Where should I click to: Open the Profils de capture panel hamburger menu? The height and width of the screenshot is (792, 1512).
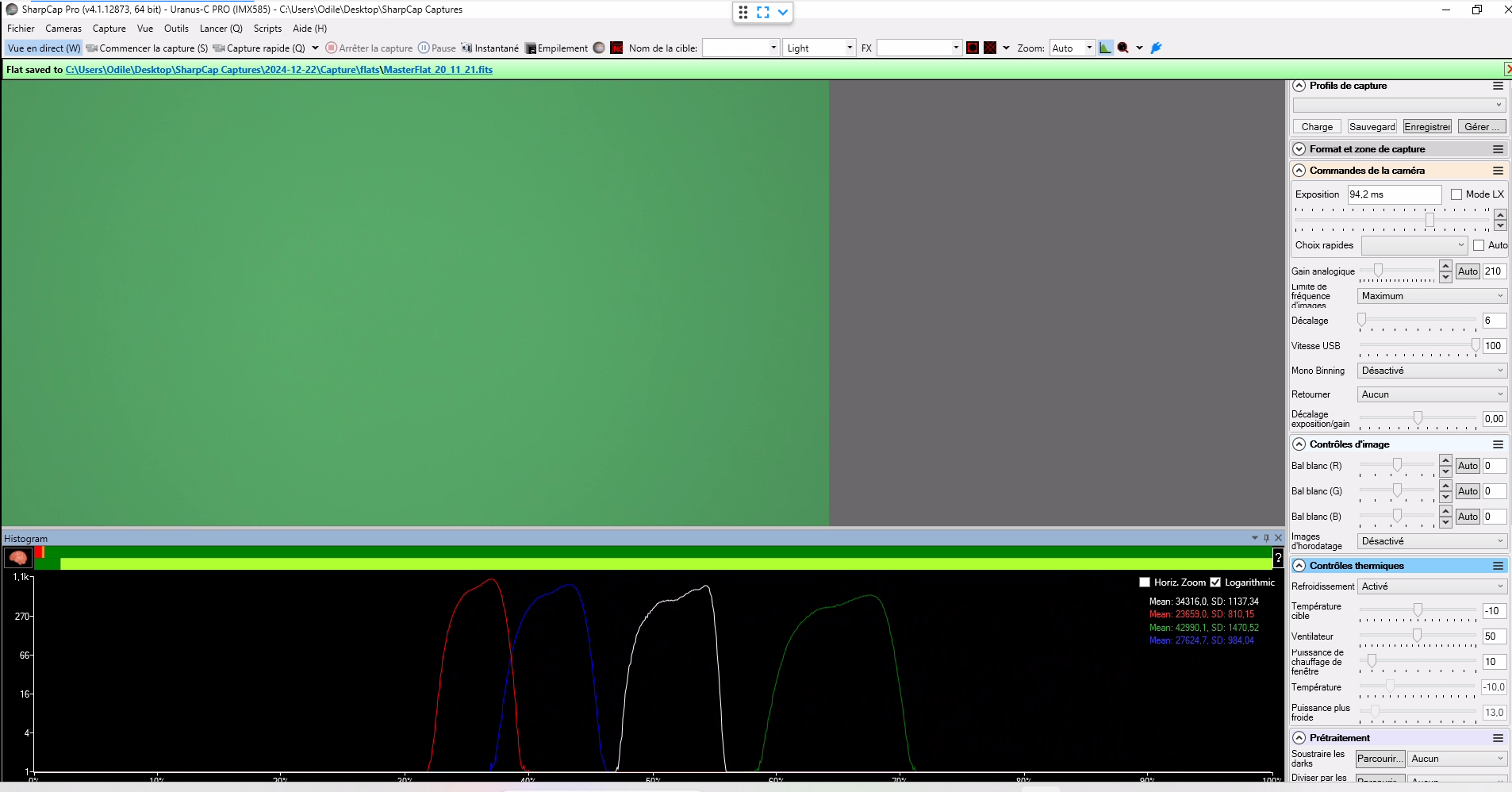(x=1498, y=86)
